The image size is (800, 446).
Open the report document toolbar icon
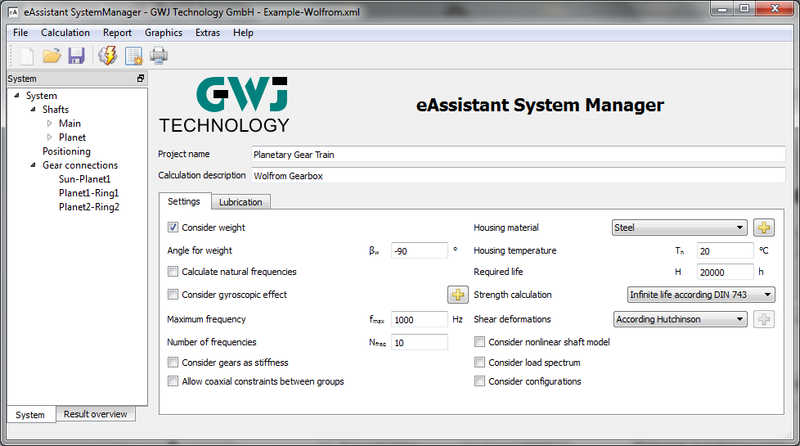pos(133,56)
